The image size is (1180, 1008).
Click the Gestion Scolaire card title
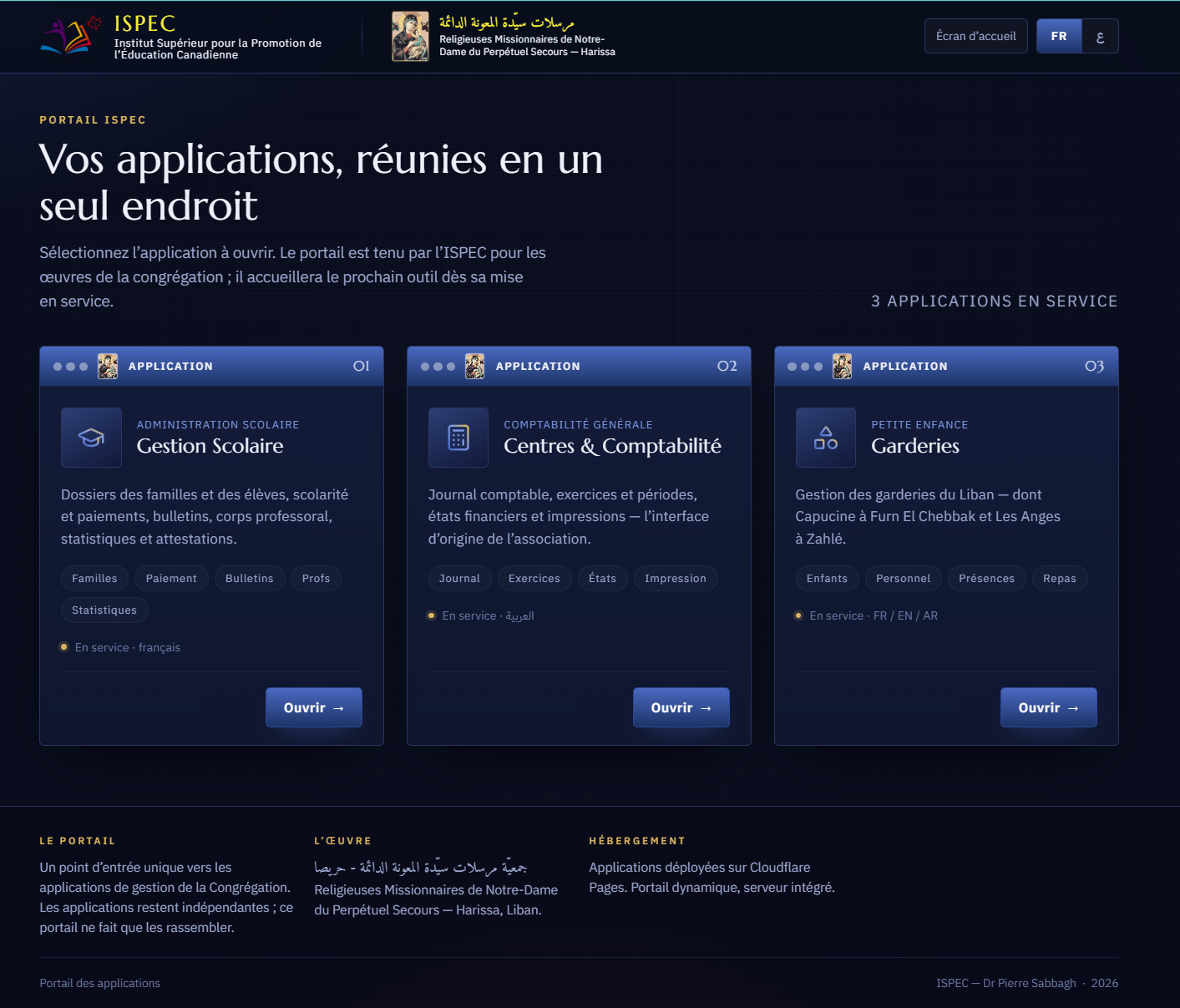(210, 446)
